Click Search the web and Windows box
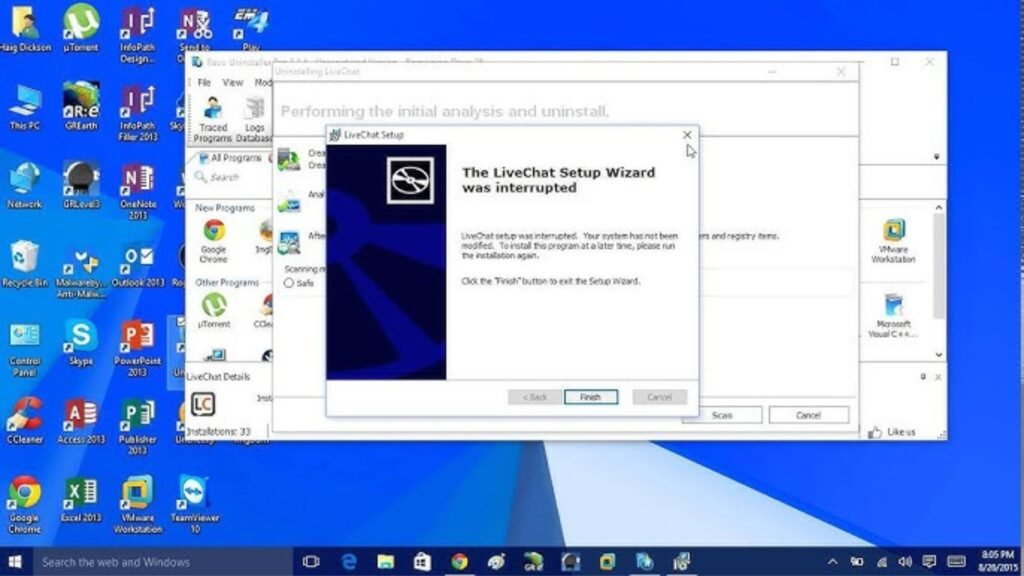The width and height of the screenshot is (1024, 576). tap(163, 562)
